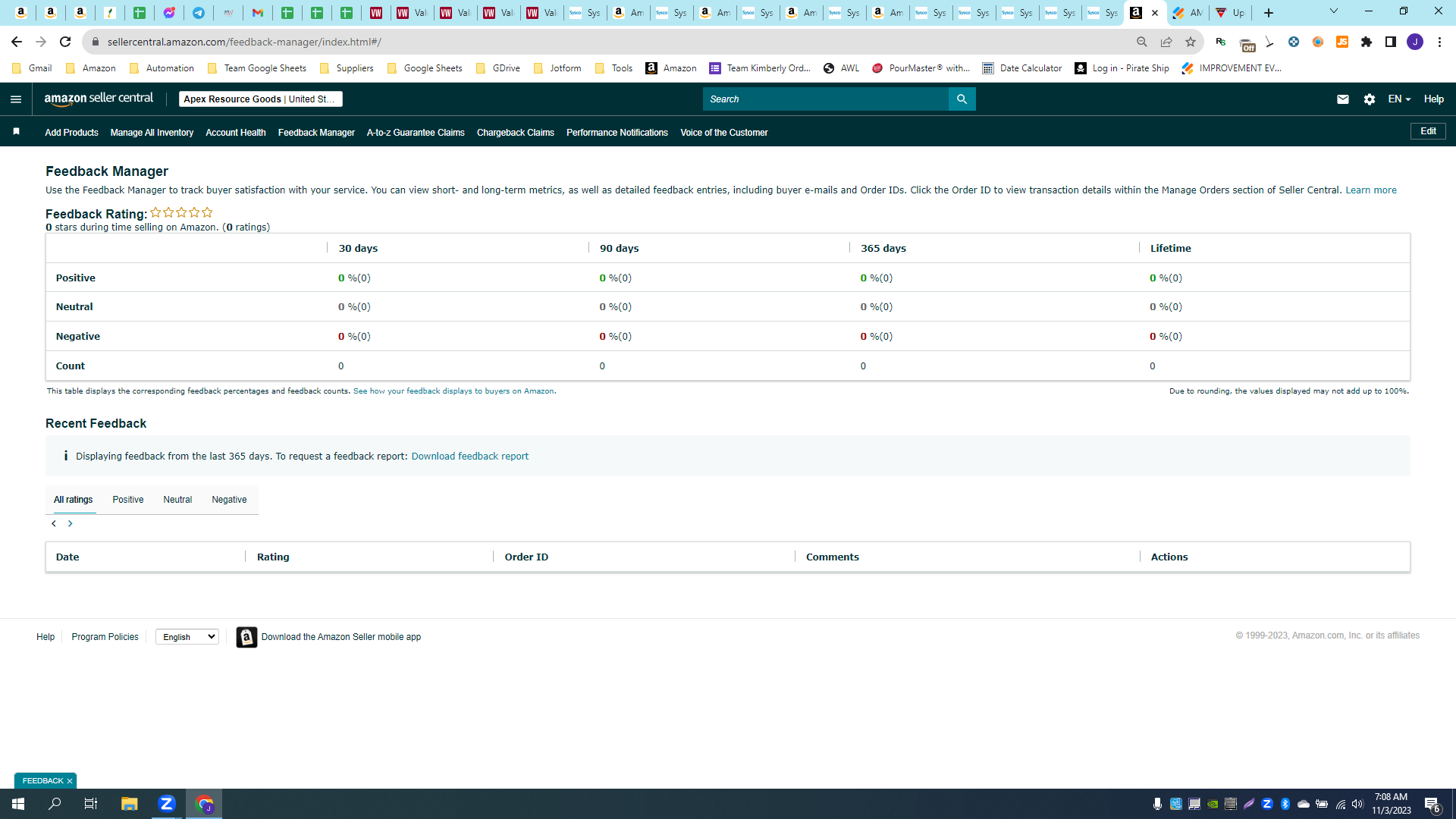Open the English language selector in the footer
Screen dimensions: 1456x819
point(187,637)
